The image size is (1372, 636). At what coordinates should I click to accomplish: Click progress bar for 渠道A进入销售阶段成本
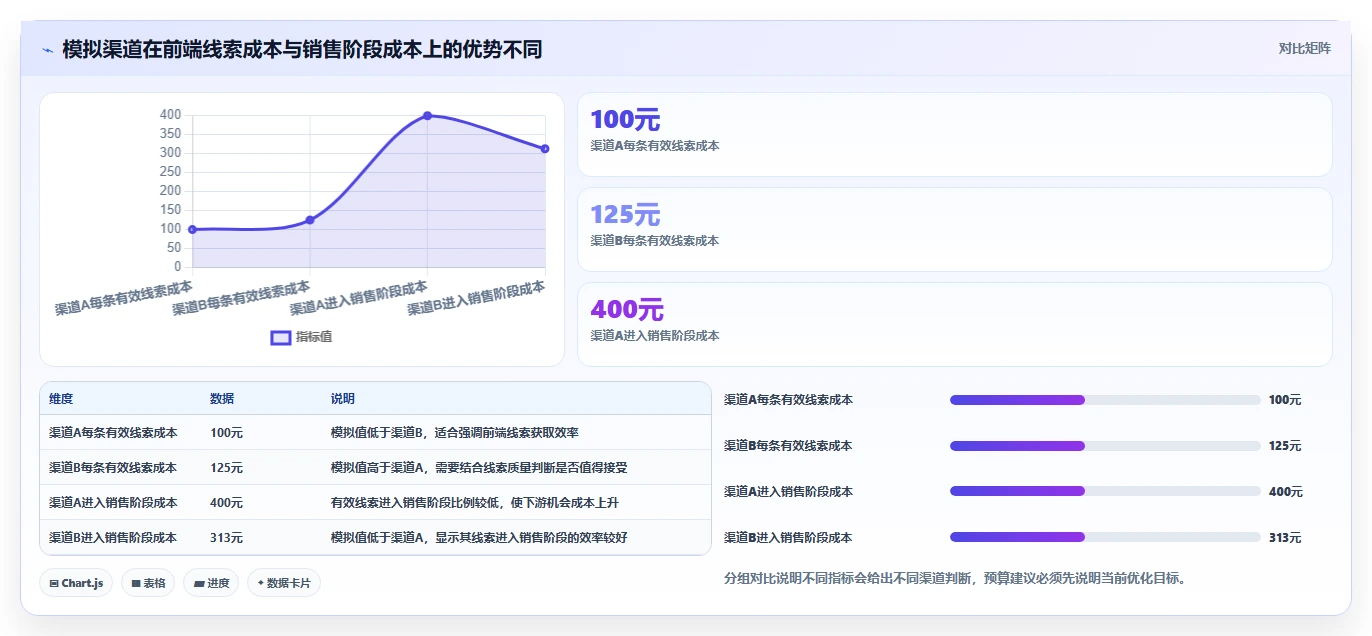[1105, 492]
